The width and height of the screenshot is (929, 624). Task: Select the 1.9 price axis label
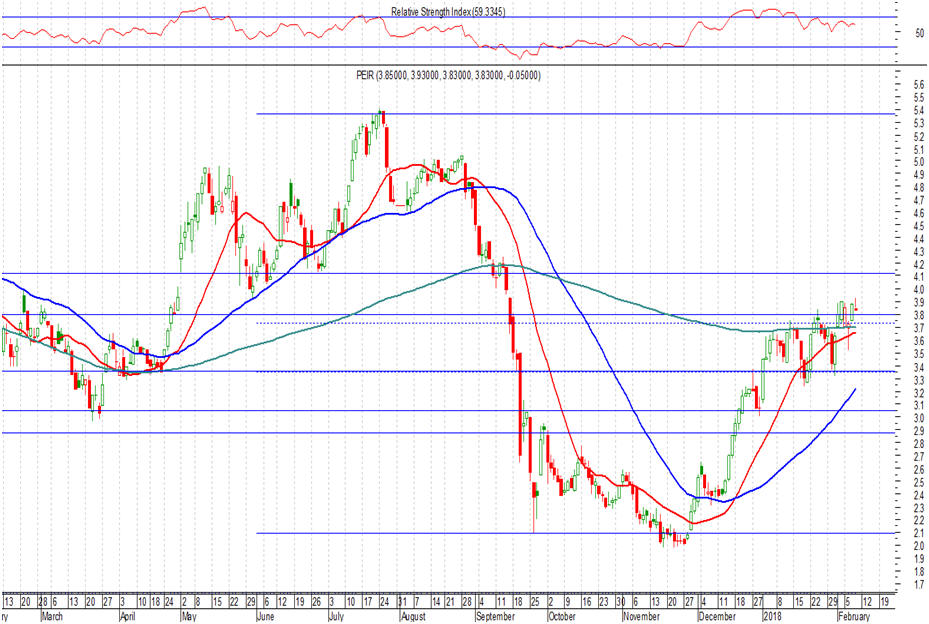[x=919, y=559]
